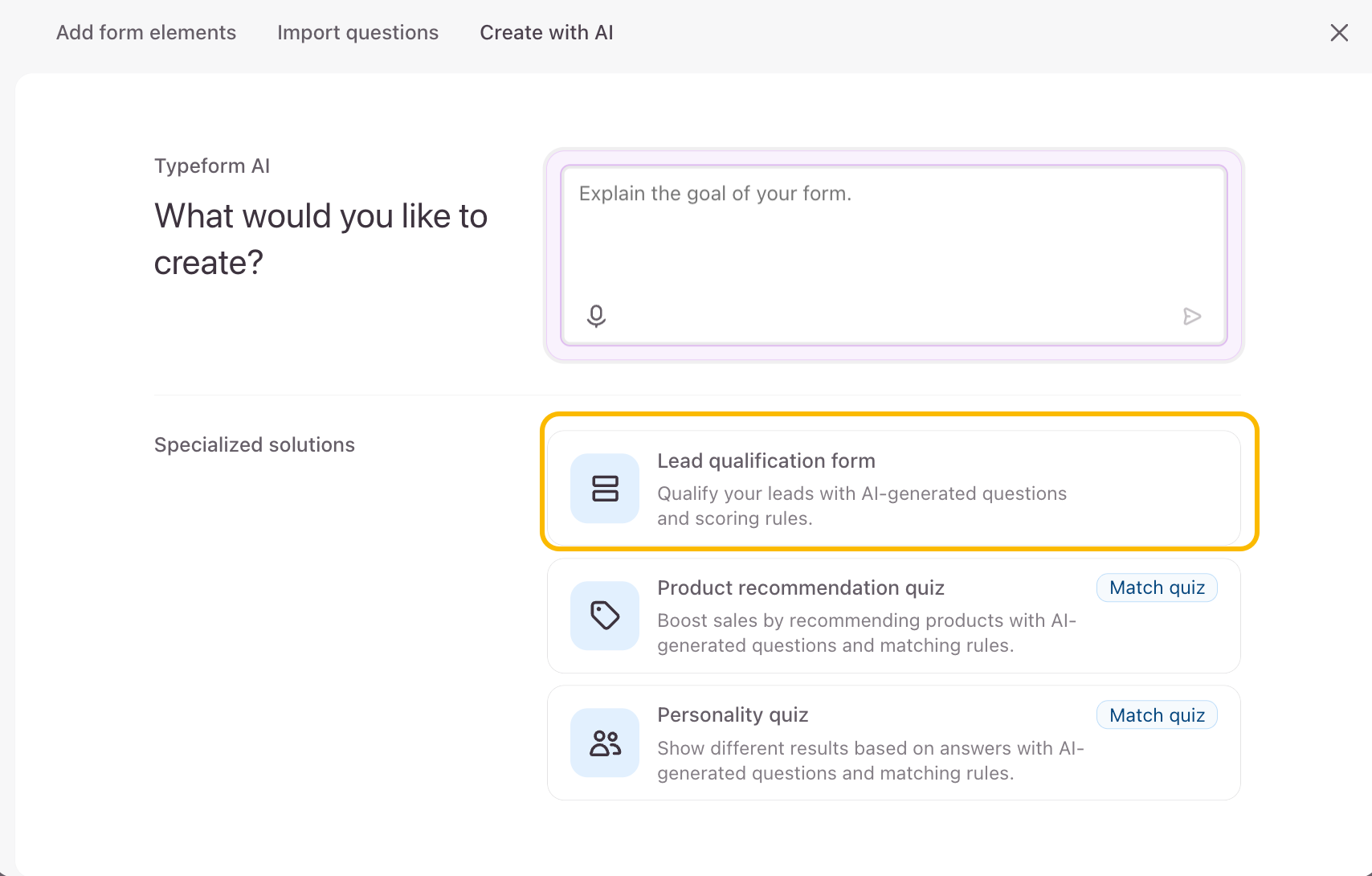Click the microphone voice input icon

pos(596,316)
